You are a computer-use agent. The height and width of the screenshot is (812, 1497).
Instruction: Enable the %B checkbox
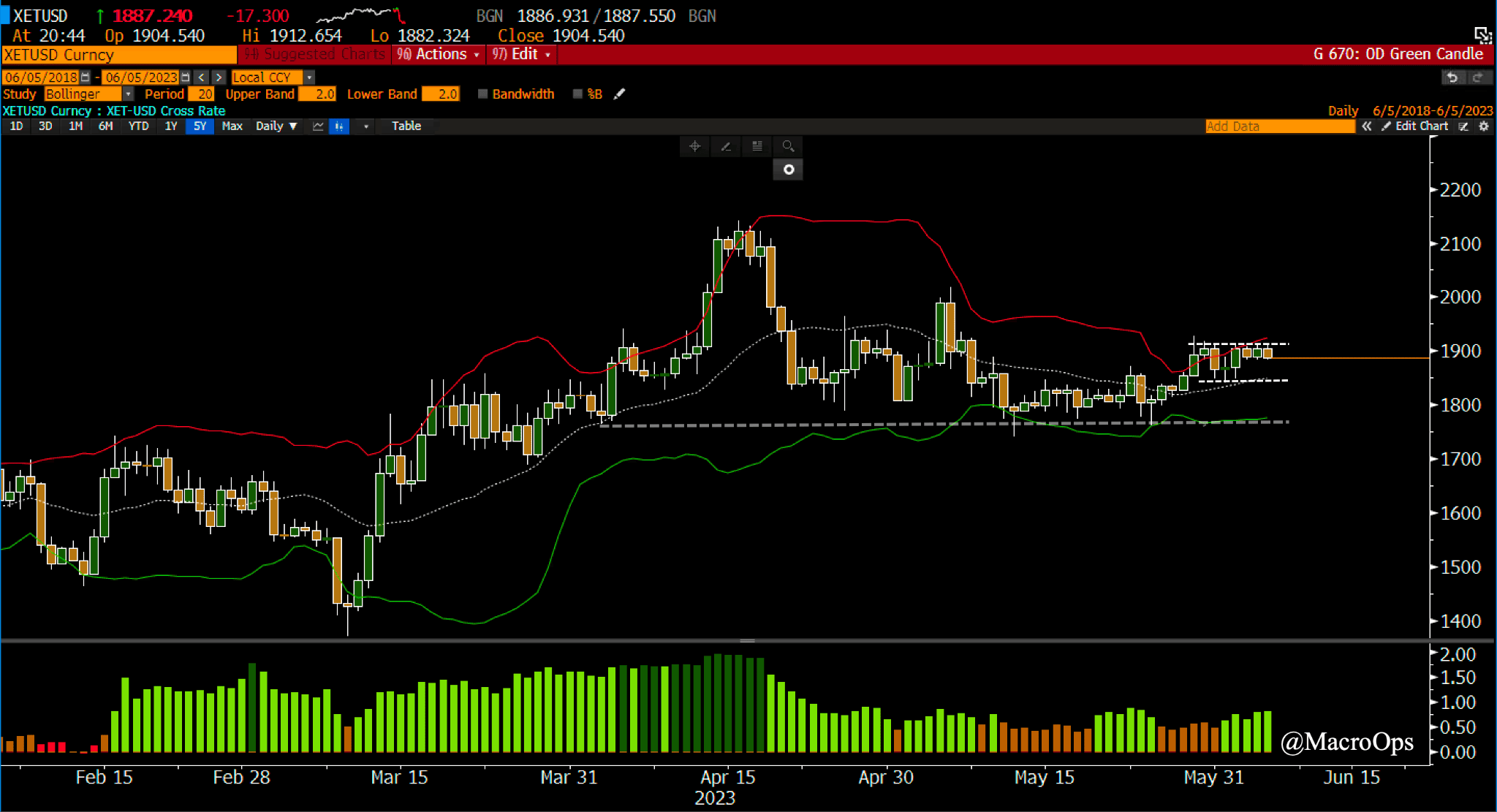click(577, 94)
